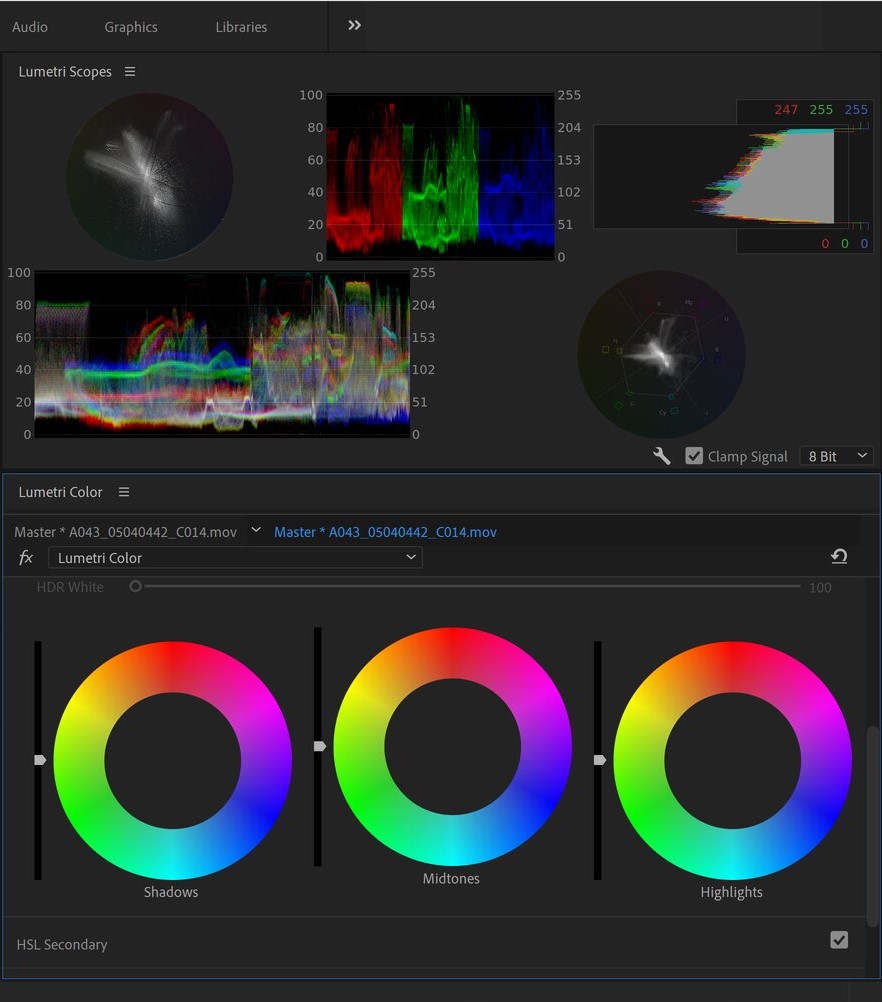Open the Lumetri Color effect dropdown
Image resolution: width=882 pixels, height=1002 pixels.
point(236,556)
